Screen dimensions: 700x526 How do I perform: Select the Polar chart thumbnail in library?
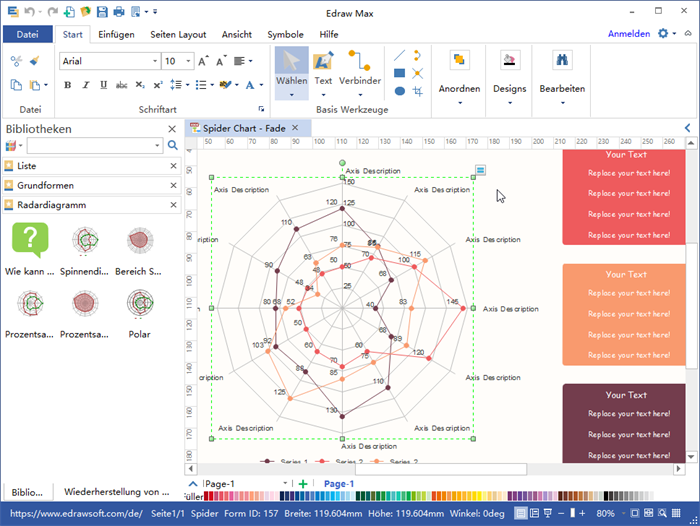(x=140, y=304)
